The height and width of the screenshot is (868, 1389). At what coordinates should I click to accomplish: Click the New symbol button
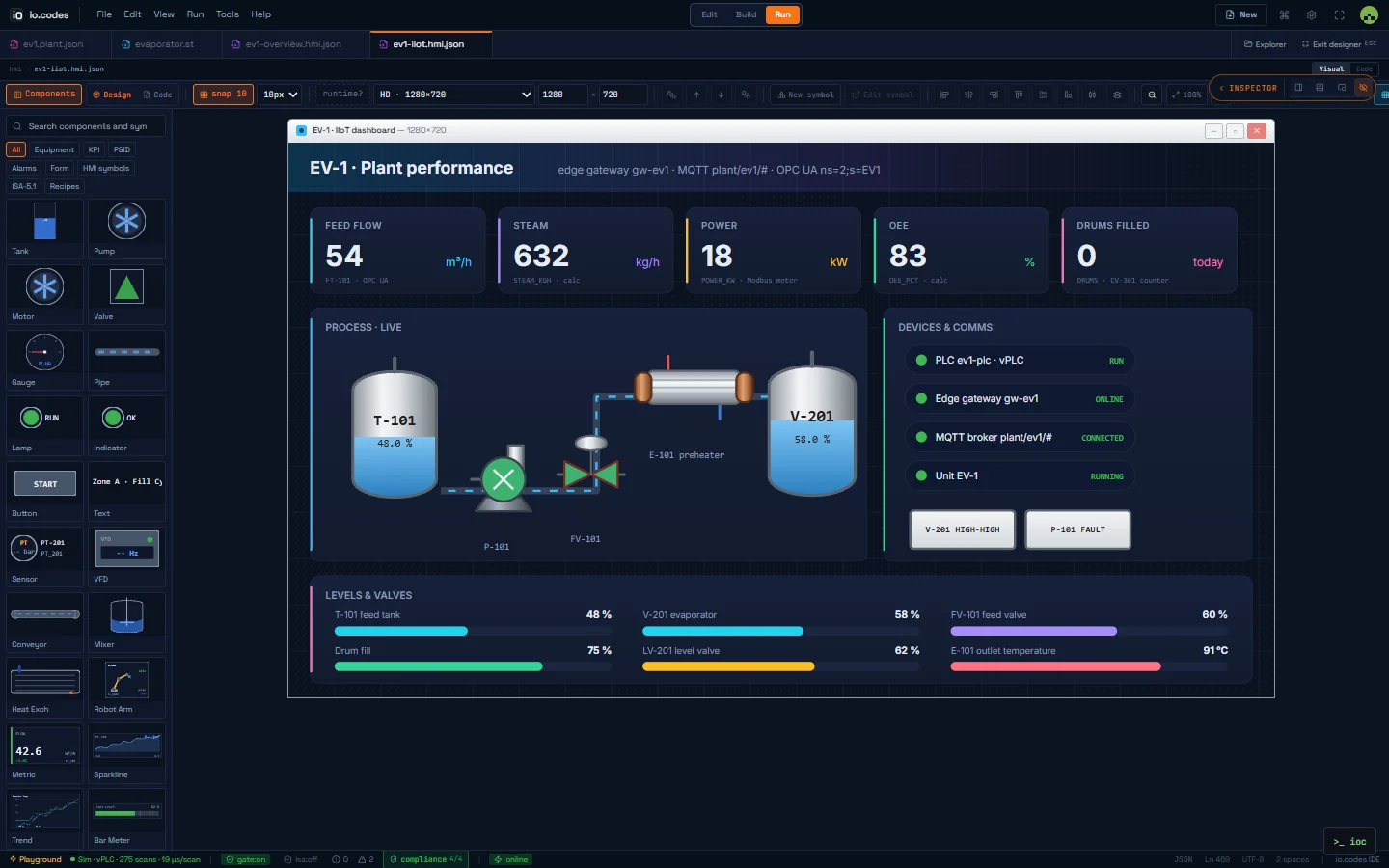click(x=805, y=95)
